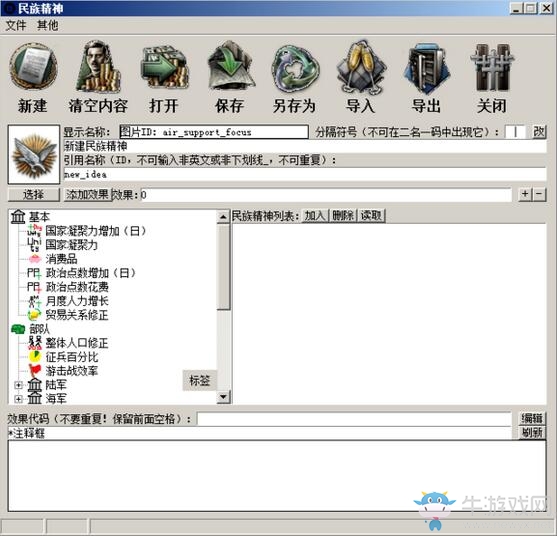Select 国家凝聚力 item in tree
Image resolution: width=557 pixels, height=536 pixels.
coord(71,245)
